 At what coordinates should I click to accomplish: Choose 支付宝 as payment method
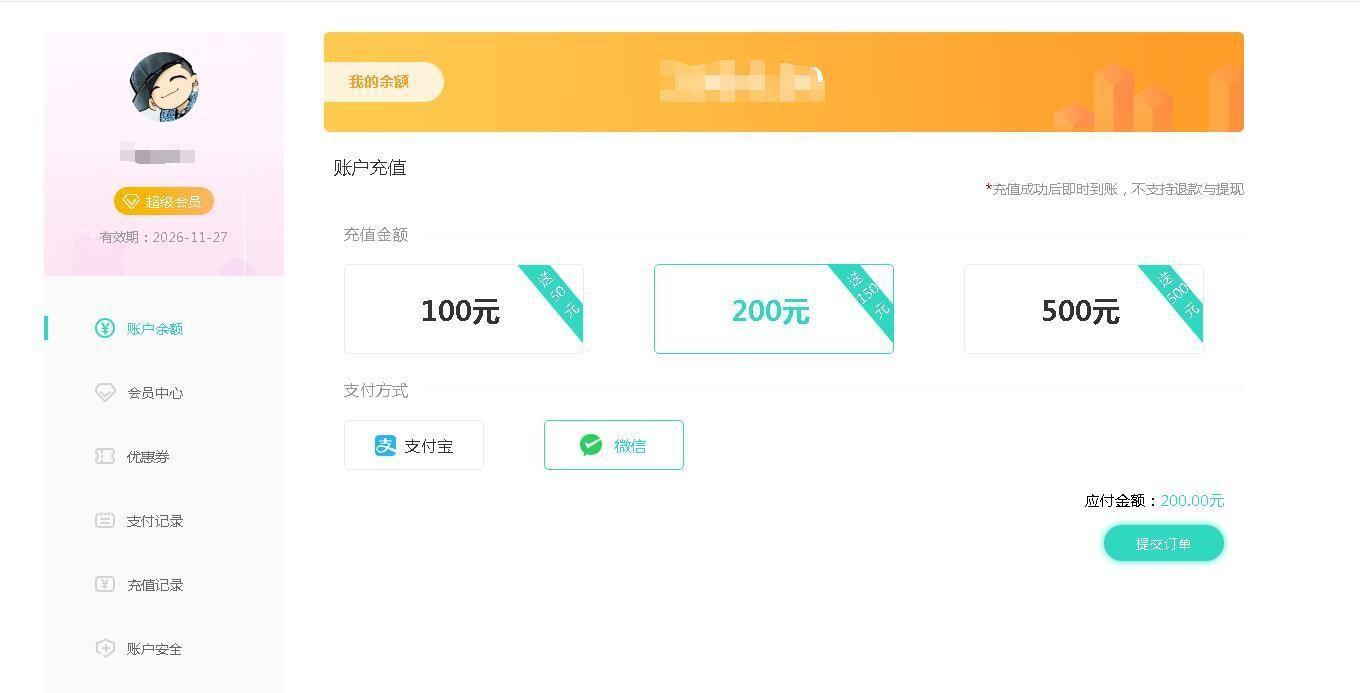coord(414,445)
